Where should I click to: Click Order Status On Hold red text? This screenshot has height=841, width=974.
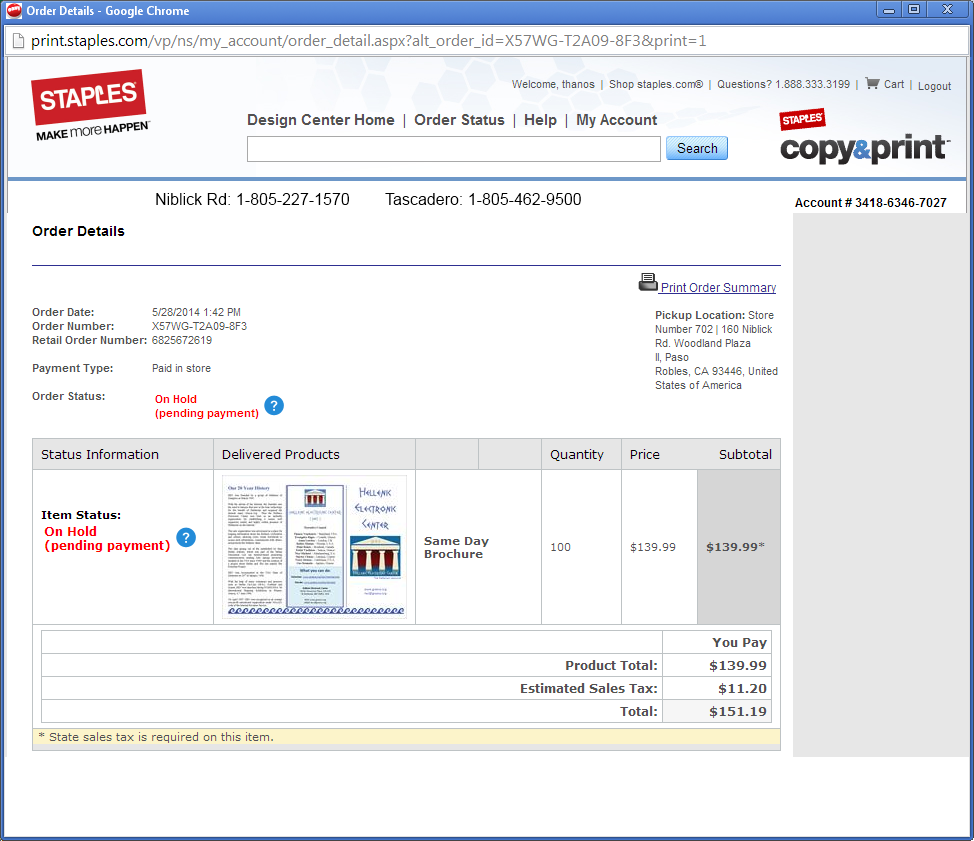point(207,406)
